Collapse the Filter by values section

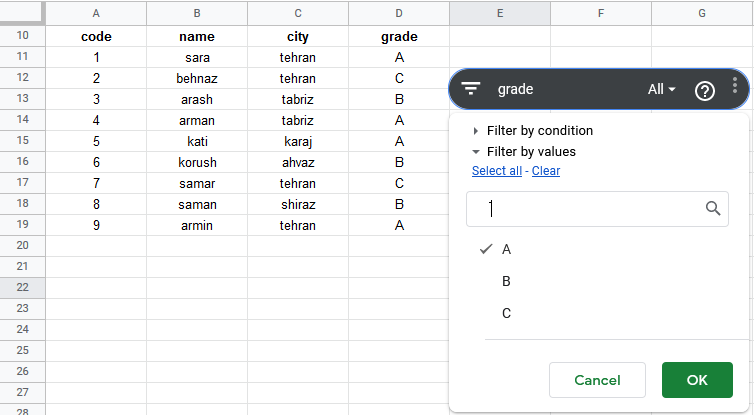(524, 151)
